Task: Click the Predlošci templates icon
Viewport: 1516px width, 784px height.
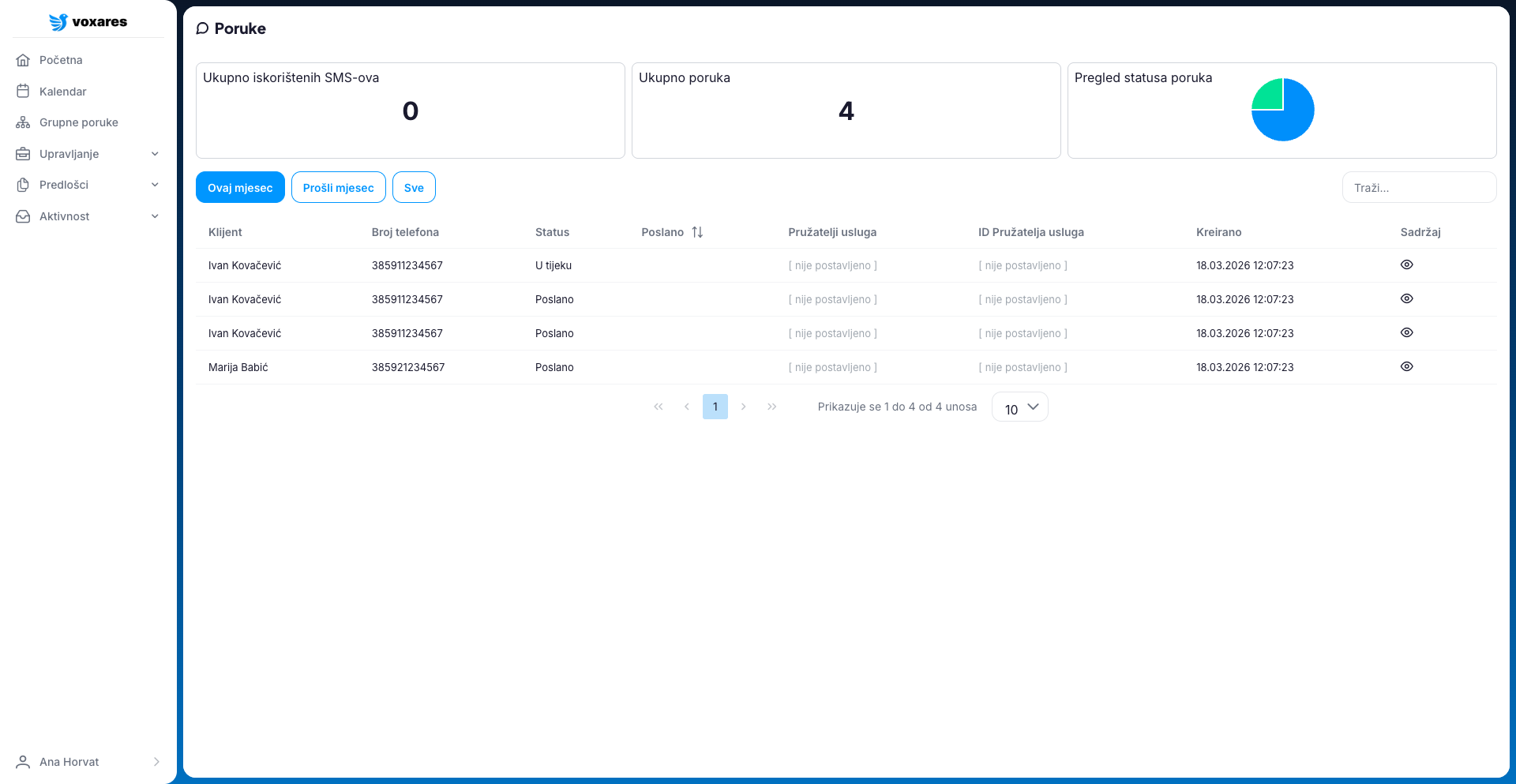Action: coord(23,185)
